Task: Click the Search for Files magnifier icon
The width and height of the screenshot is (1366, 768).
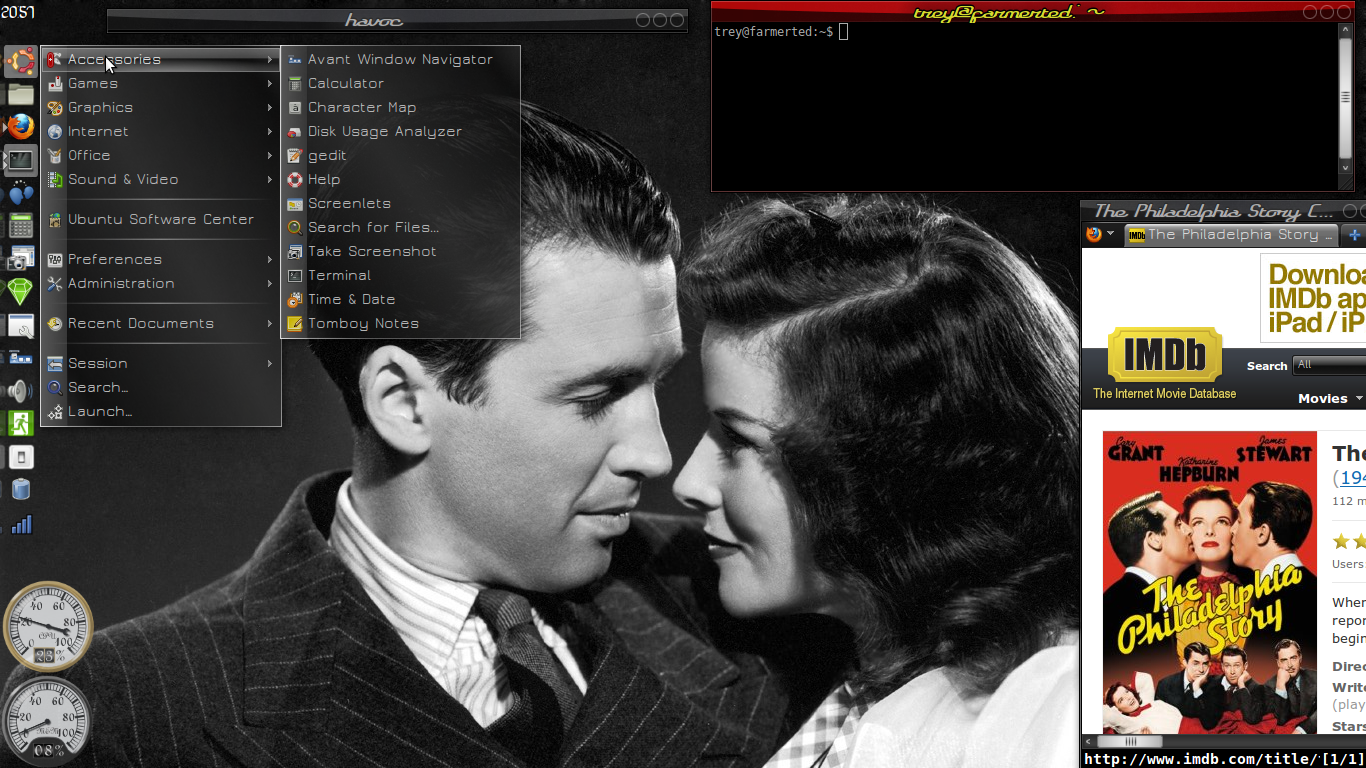Action: coord(294,228)
